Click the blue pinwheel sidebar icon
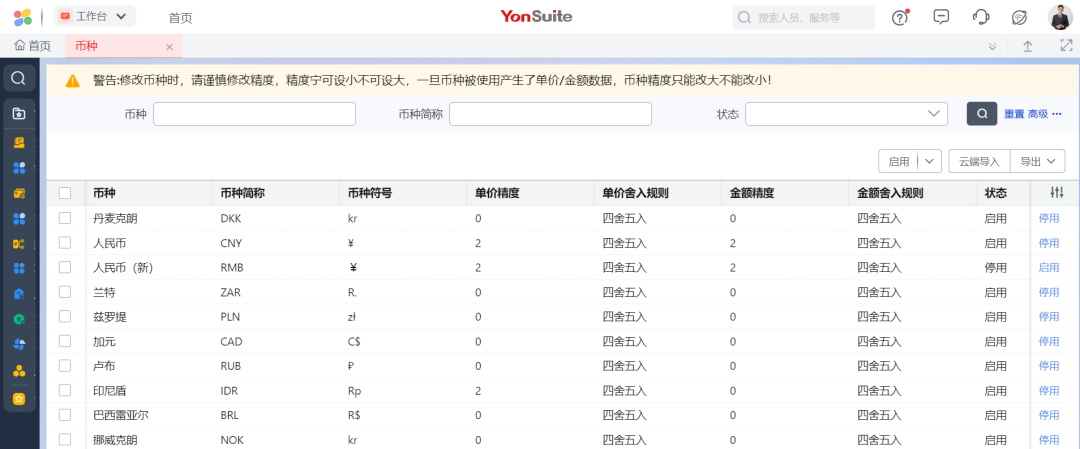The width and height of the screenshot is (1080, 449). pyautogui.click(x=19, y=344)
